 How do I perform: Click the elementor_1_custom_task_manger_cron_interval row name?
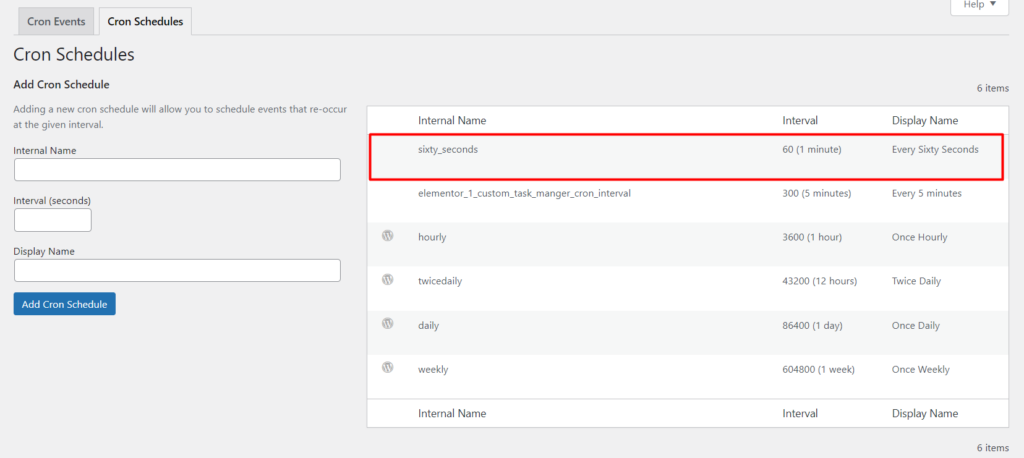point(524,193)
